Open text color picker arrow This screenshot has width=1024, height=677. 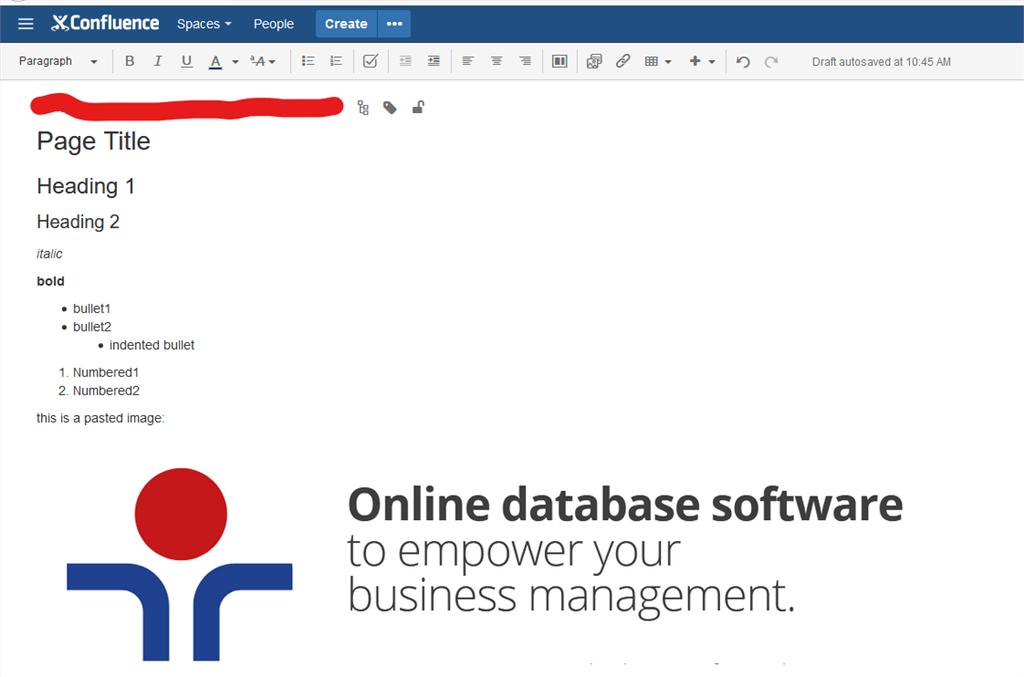coord(235,61)
